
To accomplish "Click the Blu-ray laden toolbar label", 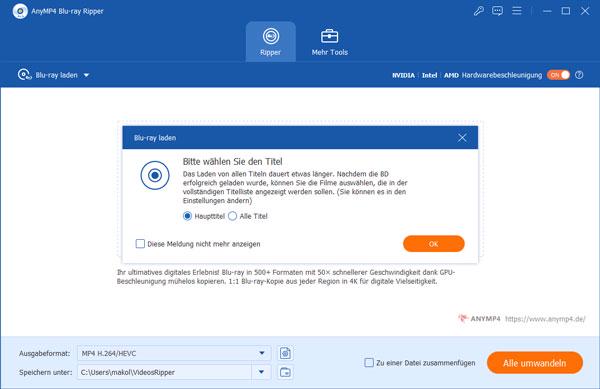I will [57, 75].
